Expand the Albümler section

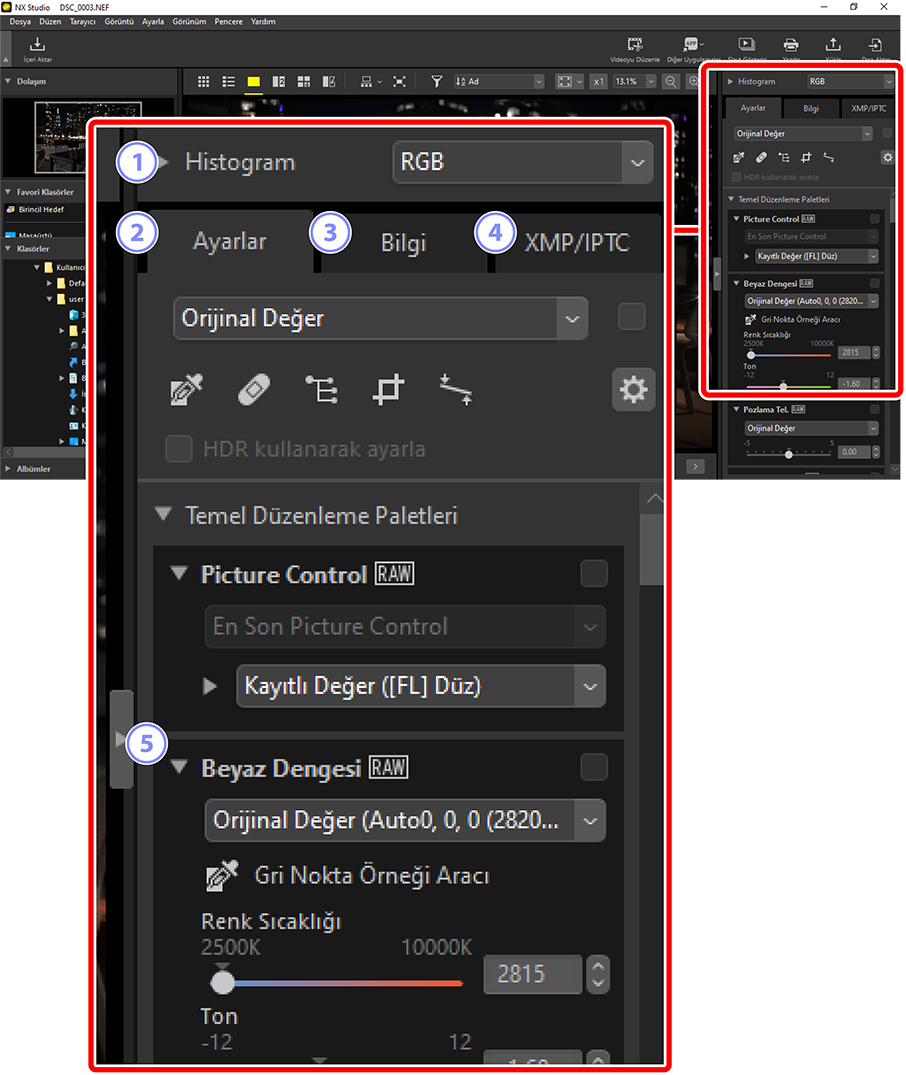click(8, 469)
